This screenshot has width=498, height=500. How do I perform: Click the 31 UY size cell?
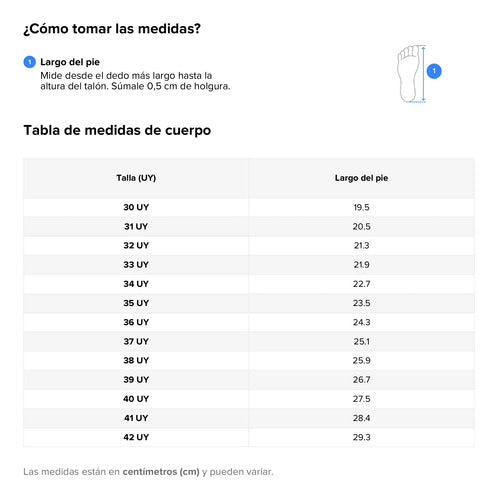tap(136, 227)
